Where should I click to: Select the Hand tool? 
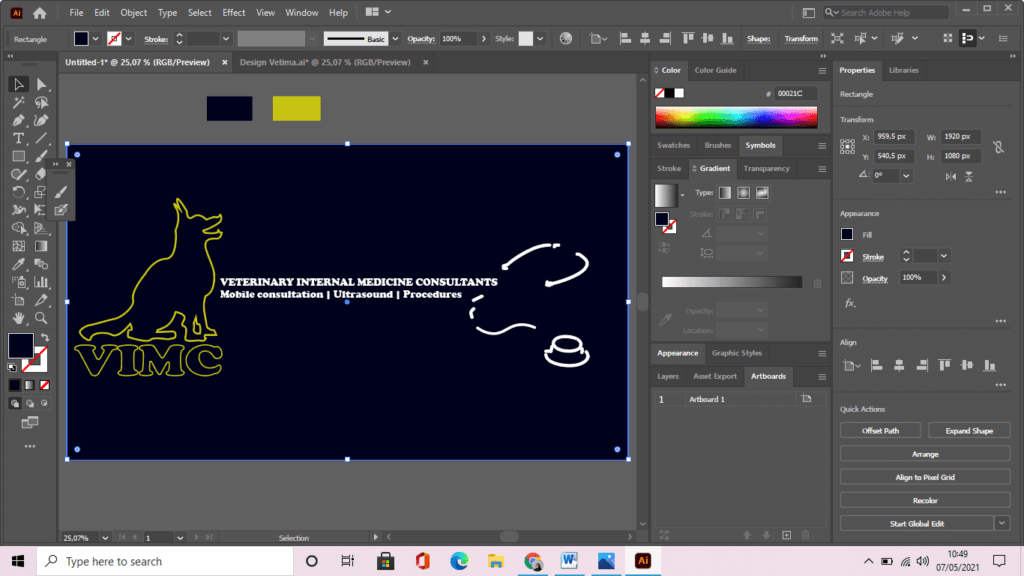click(x=18, y=318)
